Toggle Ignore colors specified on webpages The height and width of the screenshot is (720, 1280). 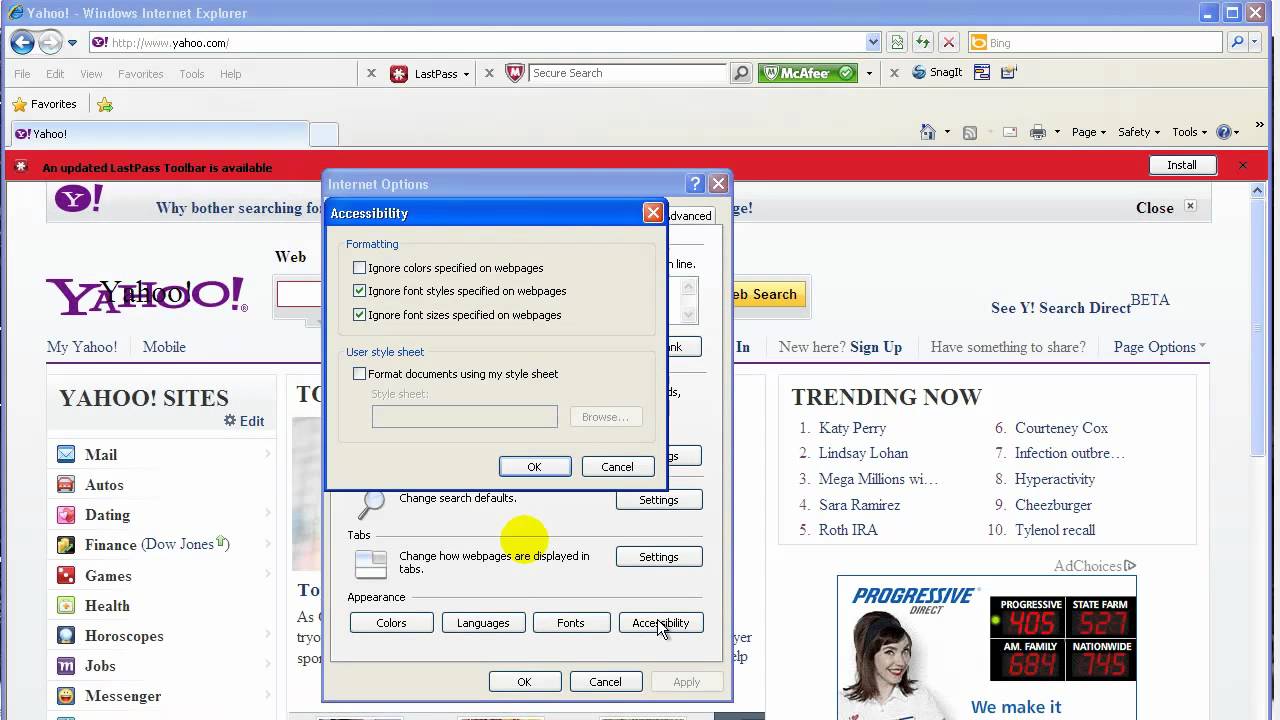coord(360,268)
